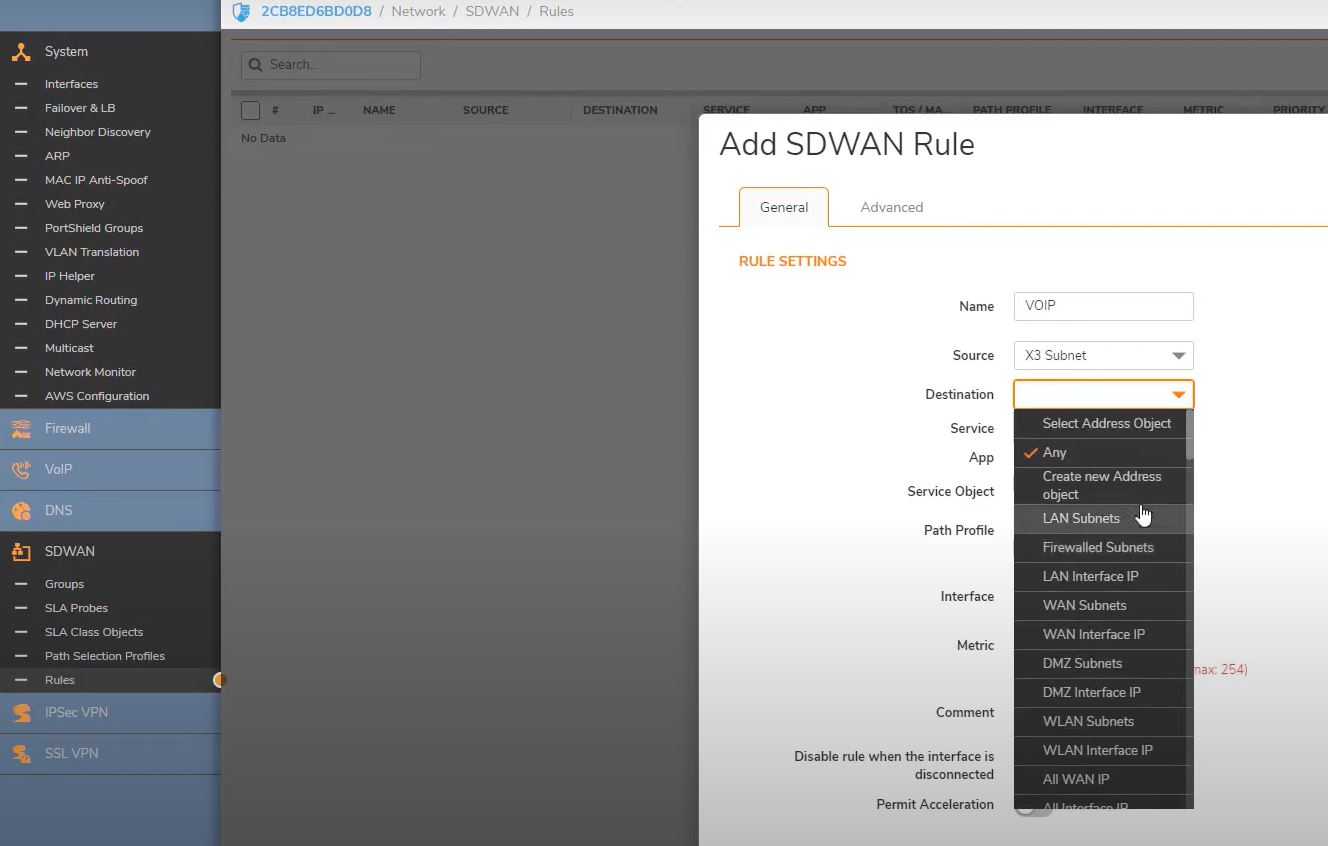Click the Name field containing VOIP
Image resolution: width=1328 pixels, height=846 pixels.
1102,306
